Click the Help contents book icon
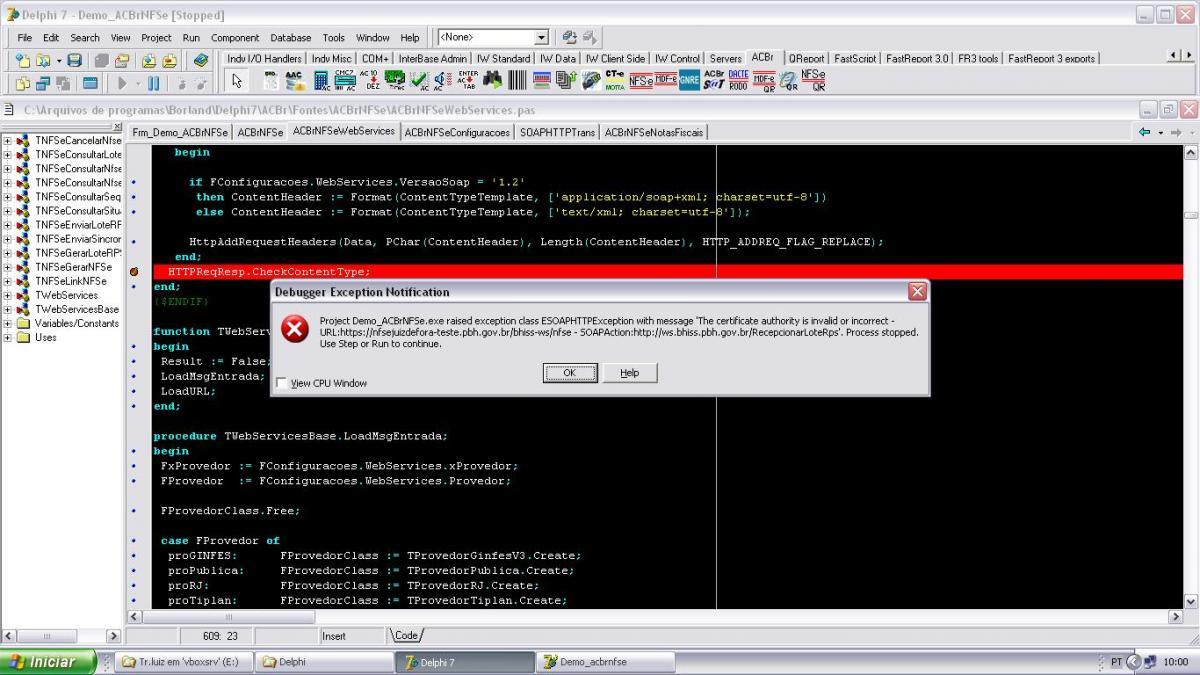The height and width of the screenshot is (675, 1200). pos(201,60)
